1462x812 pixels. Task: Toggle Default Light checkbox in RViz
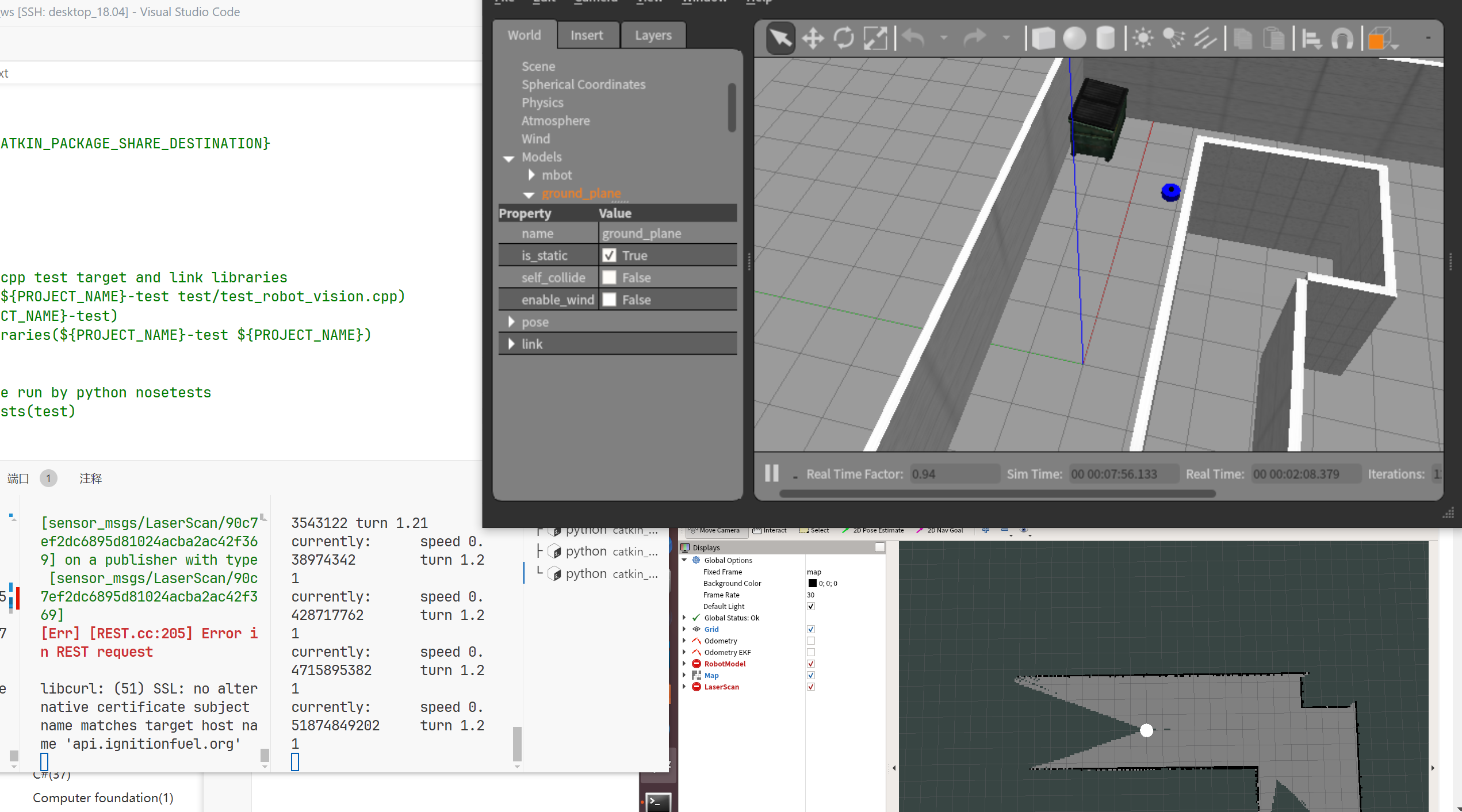pyautogui.click(x=811, y=606)
